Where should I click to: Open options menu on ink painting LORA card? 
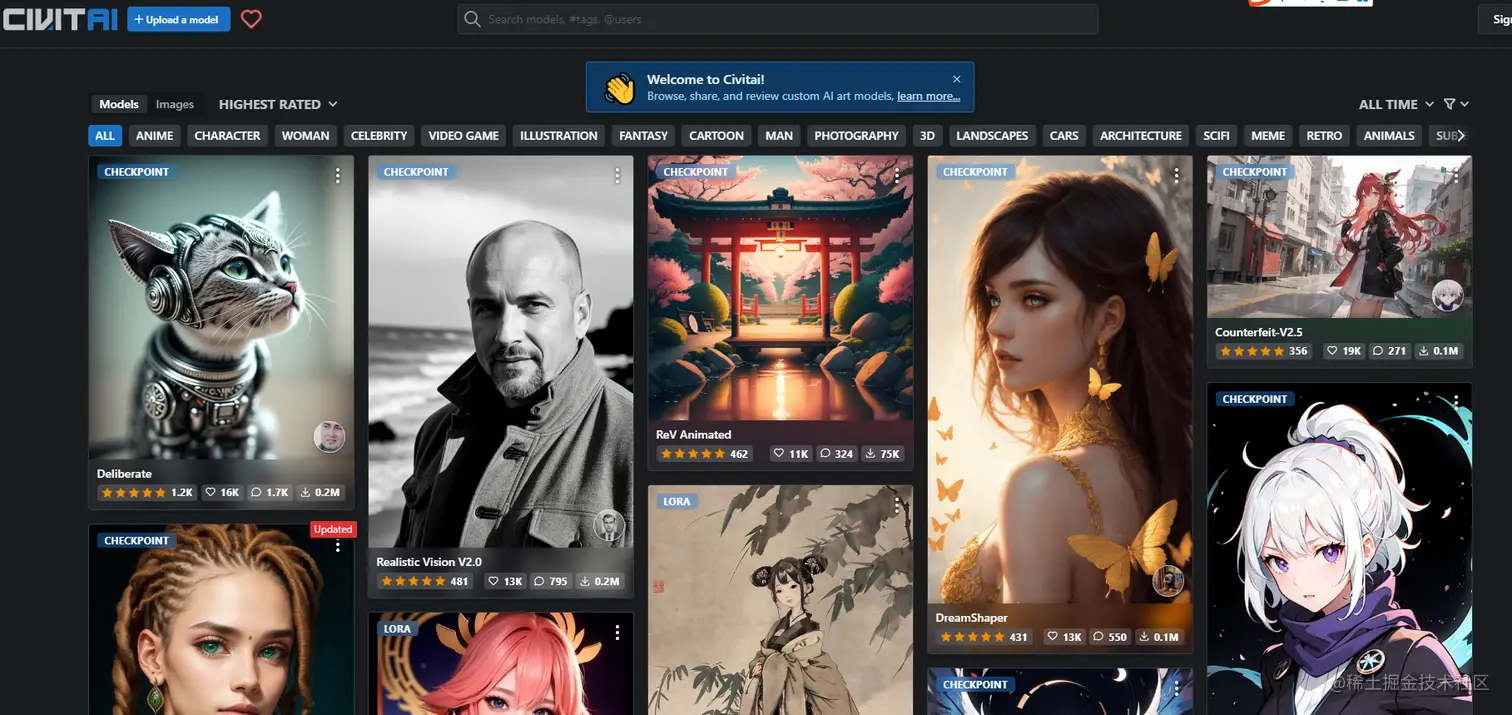897,506
